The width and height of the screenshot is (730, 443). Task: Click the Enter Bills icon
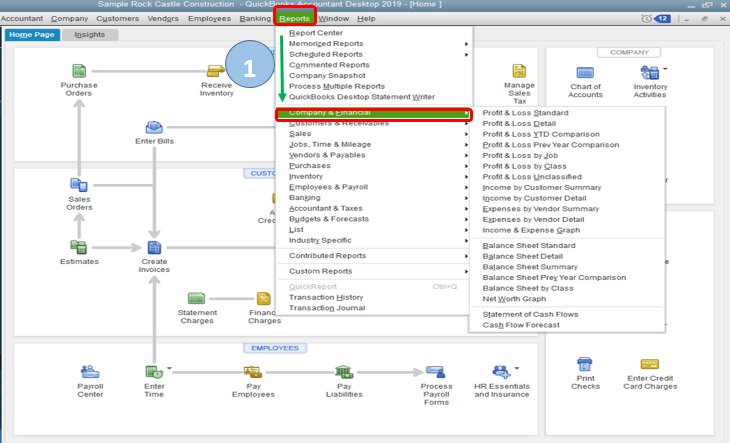[154, 127]
